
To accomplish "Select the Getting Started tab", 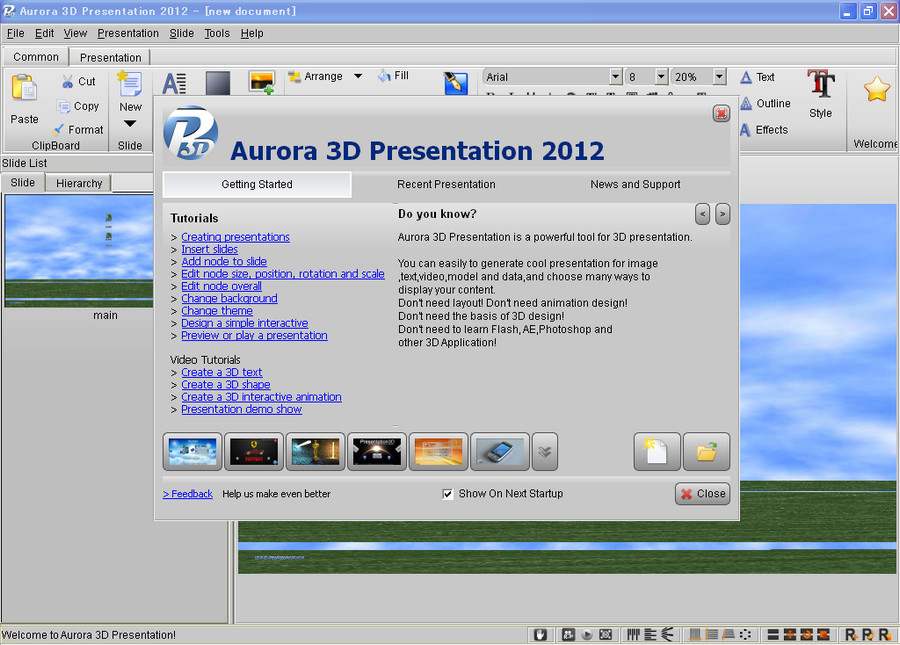I will point(257,184).
